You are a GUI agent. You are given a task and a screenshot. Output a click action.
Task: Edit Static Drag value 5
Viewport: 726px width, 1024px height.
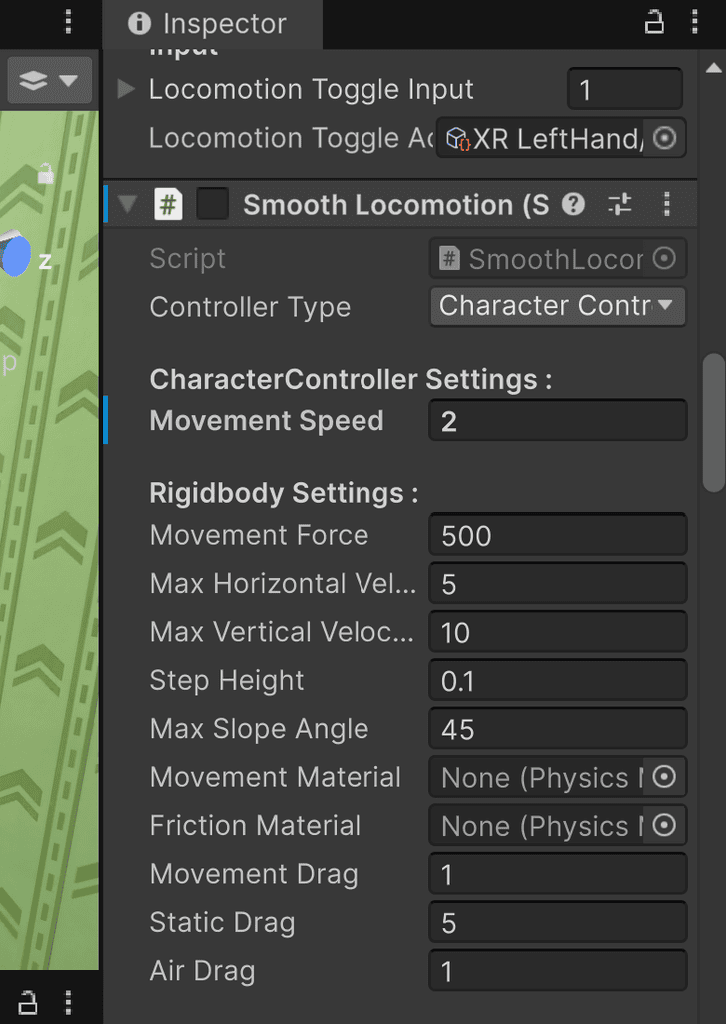pos(558,922)
